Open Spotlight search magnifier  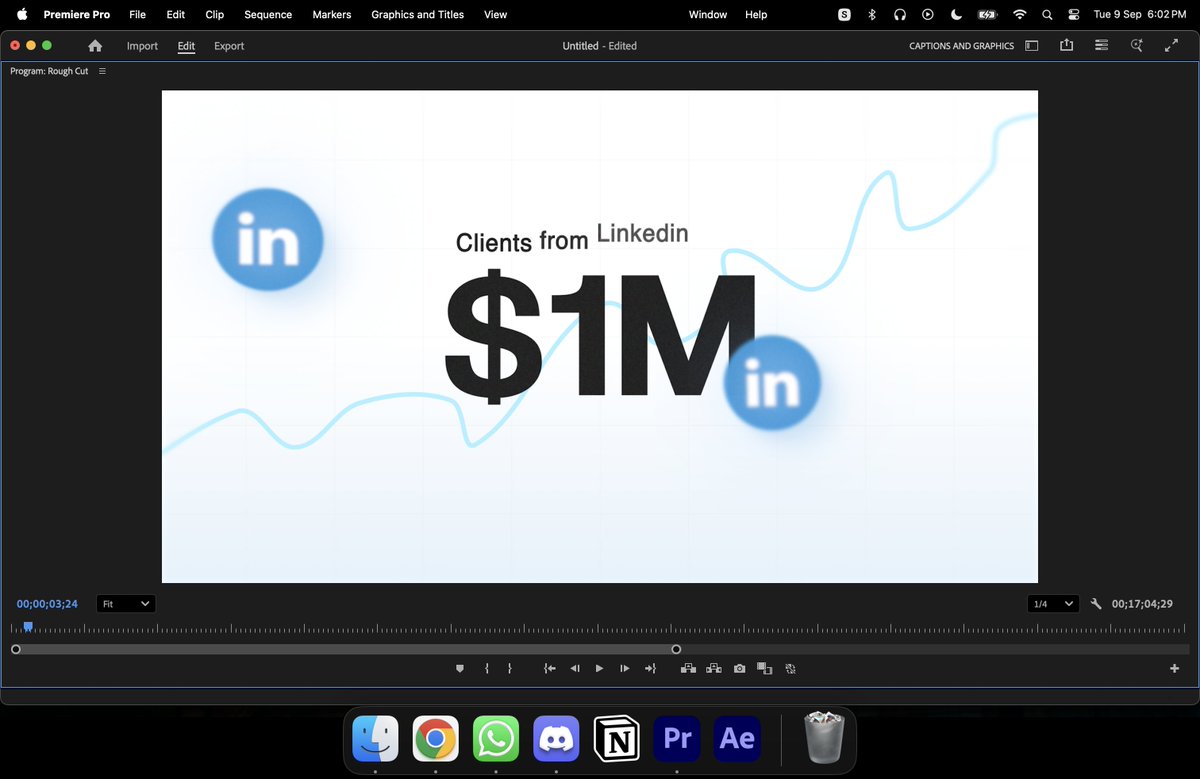[x=1047, y=15]
